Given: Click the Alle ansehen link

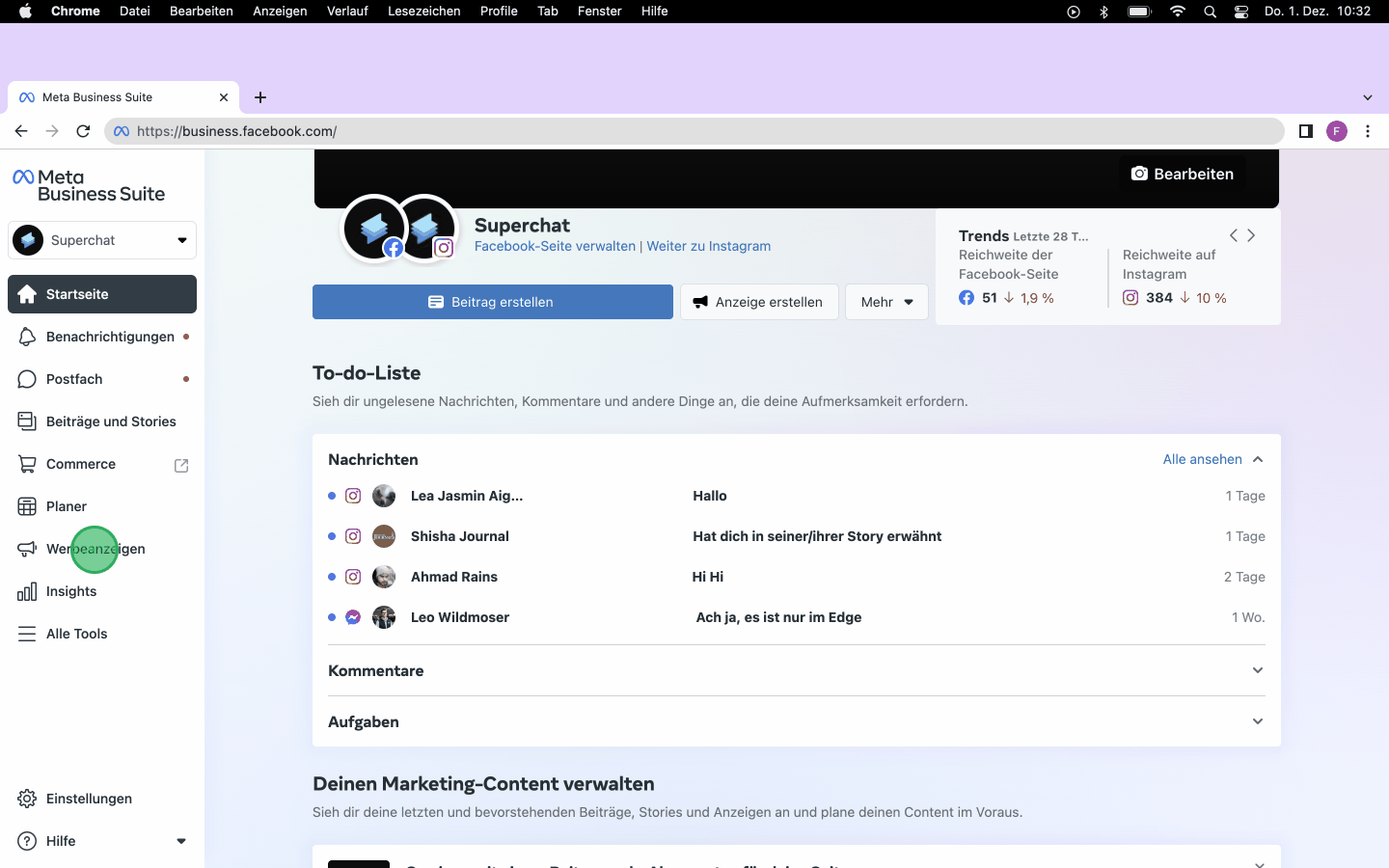Looking at the screenshot, I should coord(1203,459).
